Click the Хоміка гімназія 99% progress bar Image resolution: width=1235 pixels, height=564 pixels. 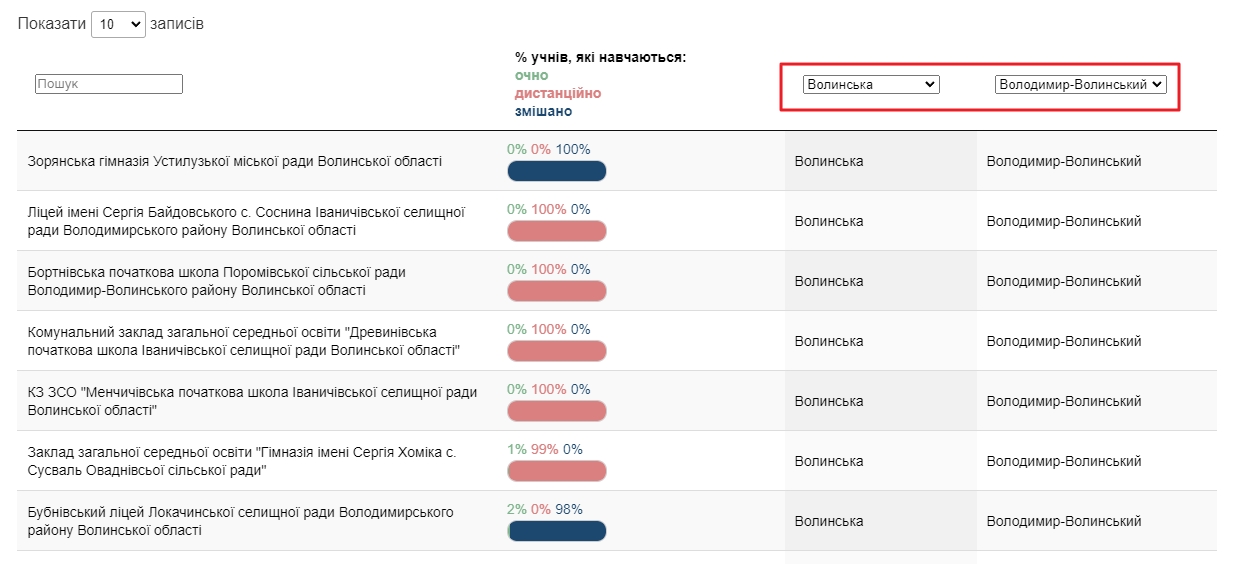(557, 471)
